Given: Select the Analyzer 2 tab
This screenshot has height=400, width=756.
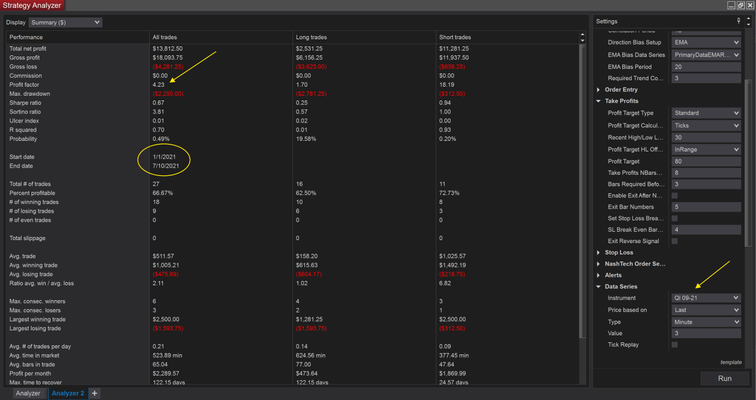Looking at the screenshot, I should click(70, 393).
